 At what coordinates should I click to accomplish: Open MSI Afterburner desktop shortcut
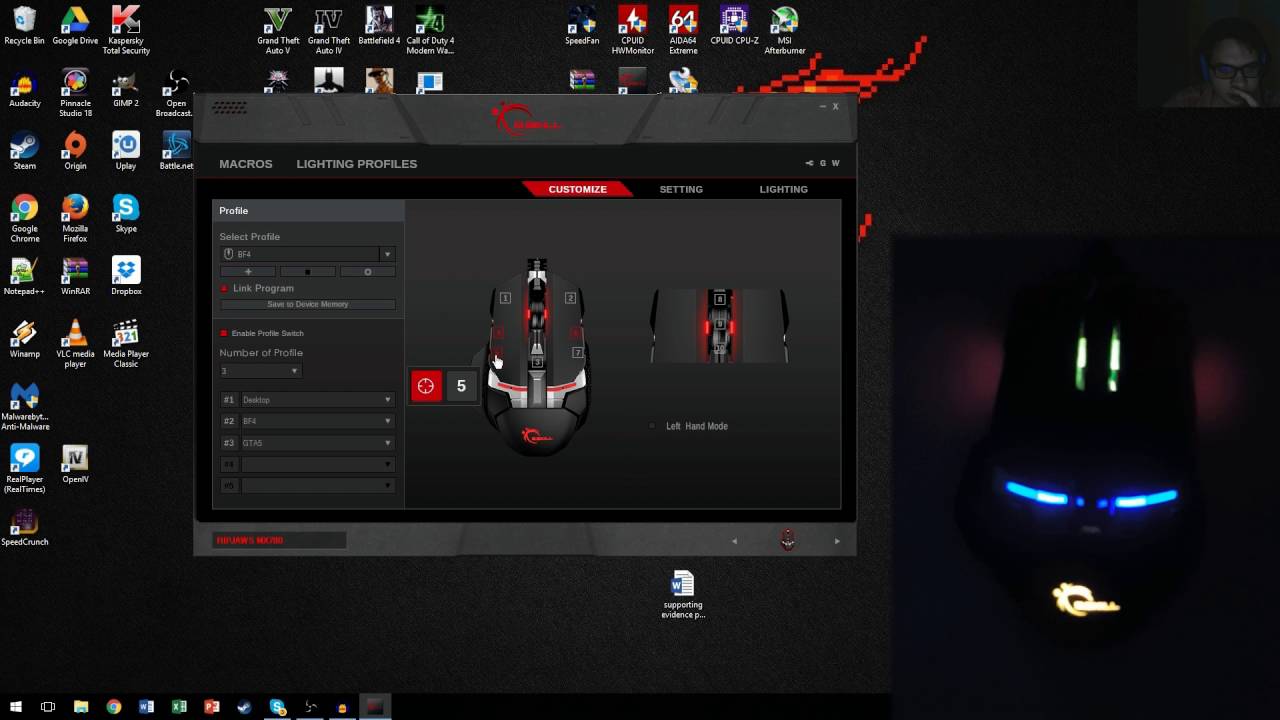[x=784, y=32]
